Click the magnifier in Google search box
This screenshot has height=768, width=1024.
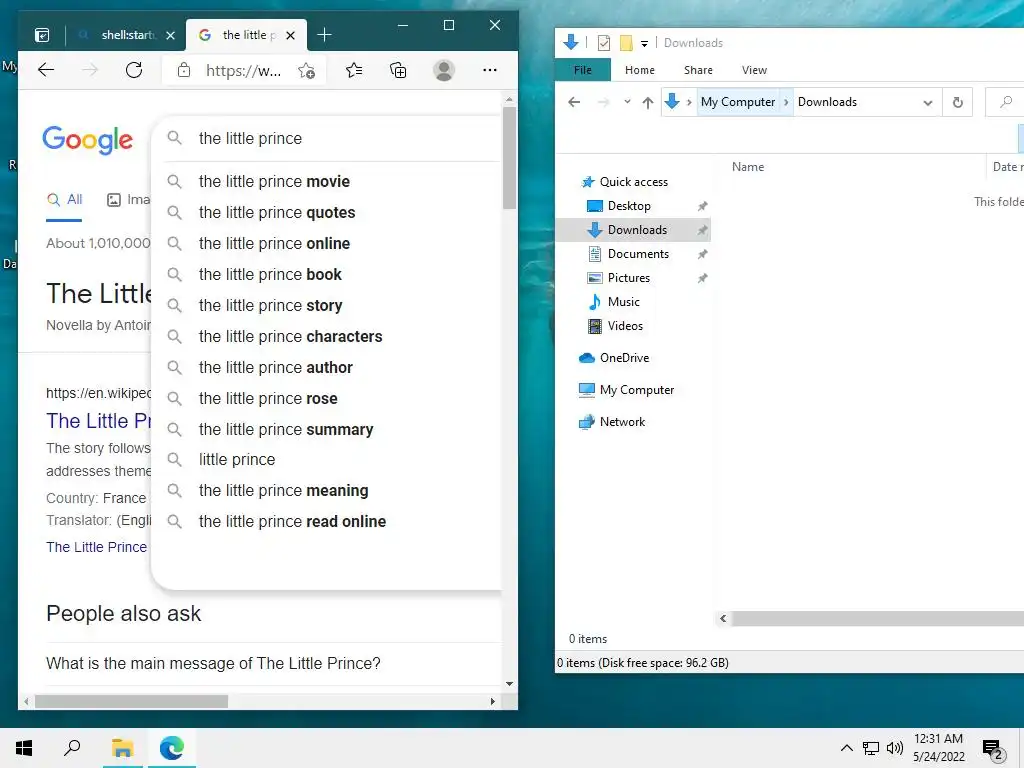click(174, 138)
